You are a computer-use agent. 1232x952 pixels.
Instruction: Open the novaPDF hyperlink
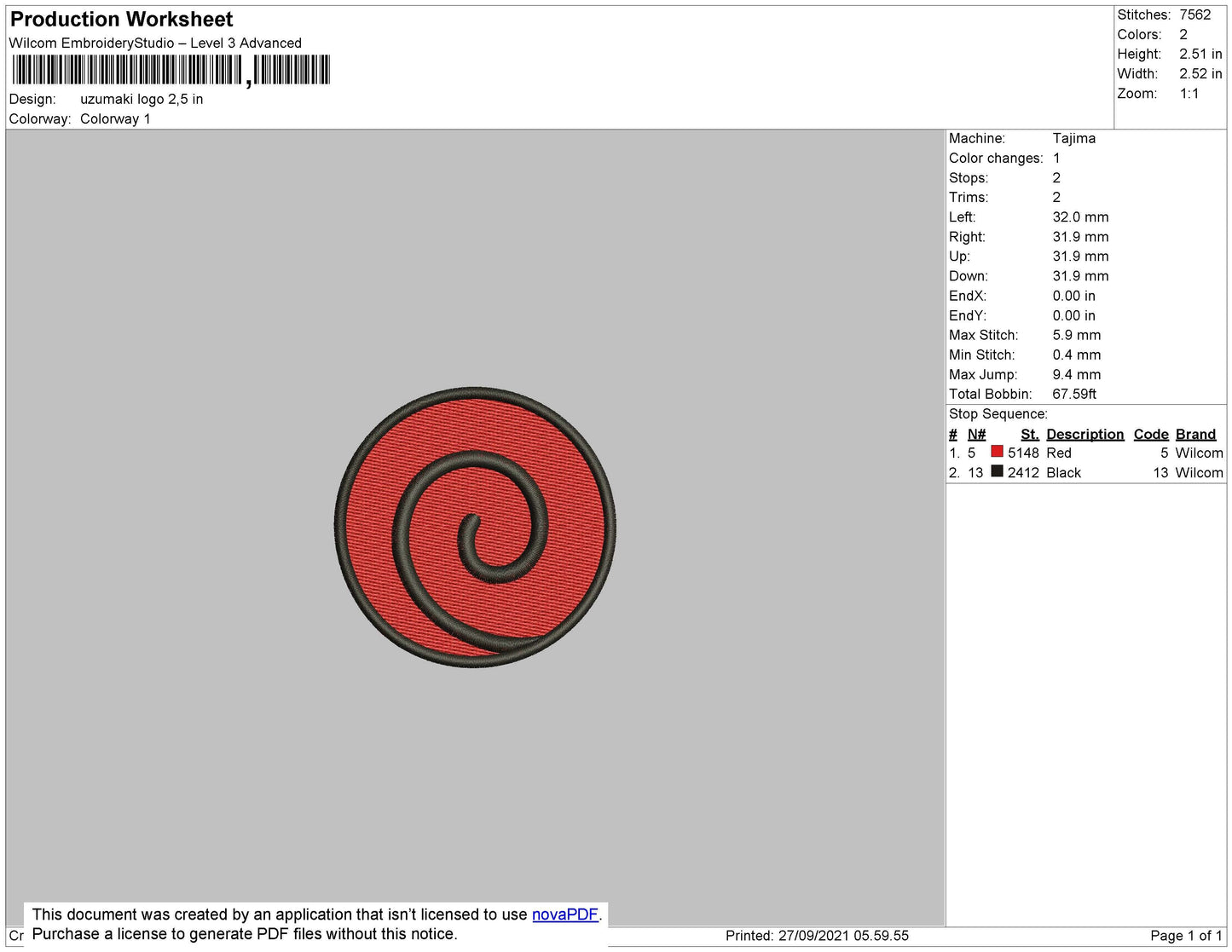[565, 914]
